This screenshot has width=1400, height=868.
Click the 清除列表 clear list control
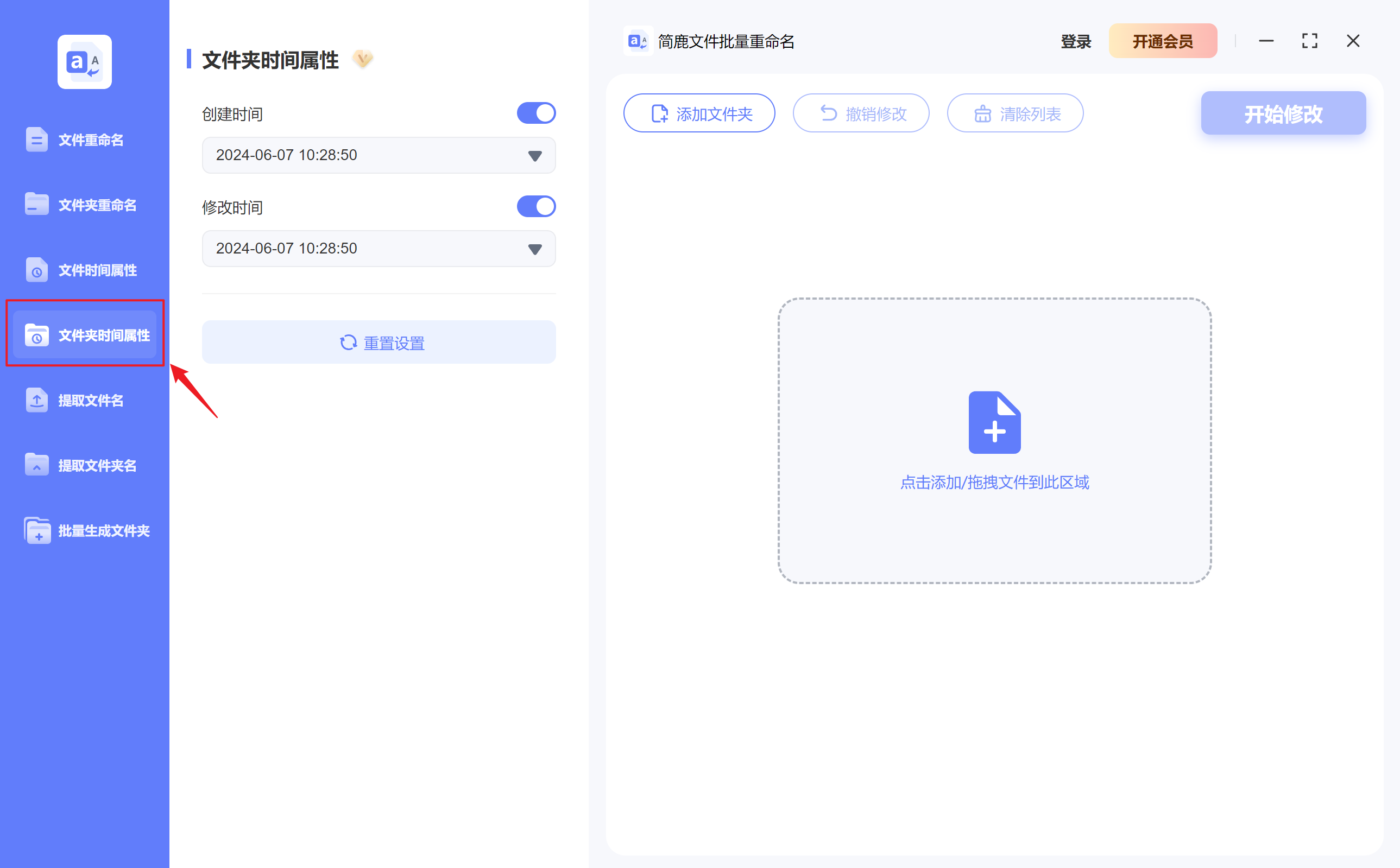(1014, 113)
